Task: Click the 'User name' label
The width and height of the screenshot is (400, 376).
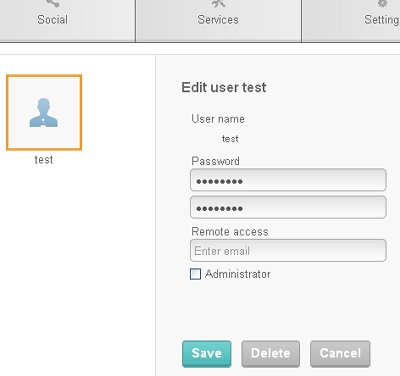Action: click(218, 119)
